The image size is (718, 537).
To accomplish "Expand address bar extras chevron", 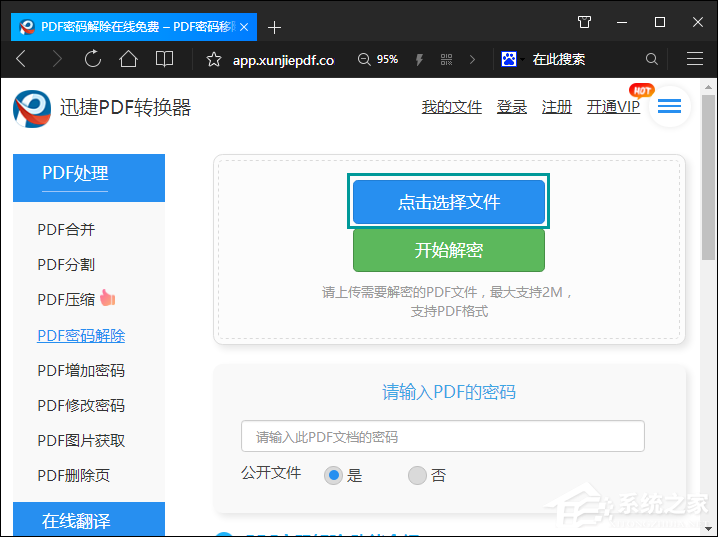I will pos(473,60).
